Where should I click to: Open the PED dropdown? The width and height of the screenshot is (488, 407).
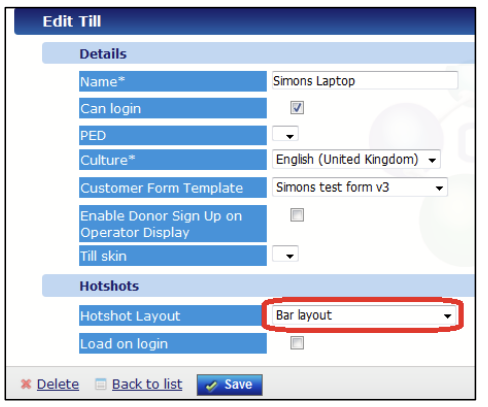pyautogui.click(x=285, y=134)
